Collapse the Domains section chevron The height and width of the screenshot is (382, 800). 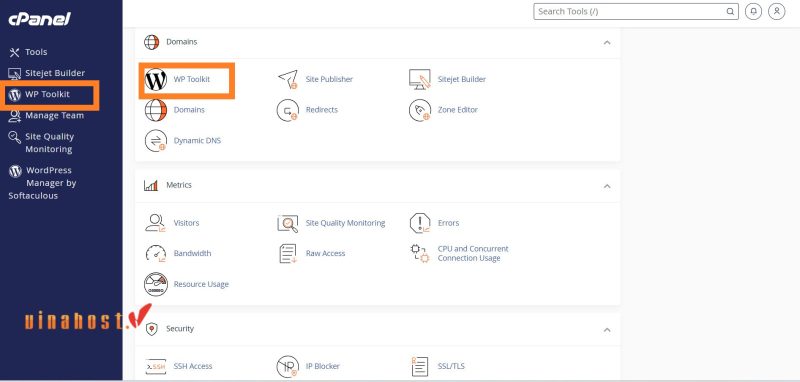(x=607, y=42)
